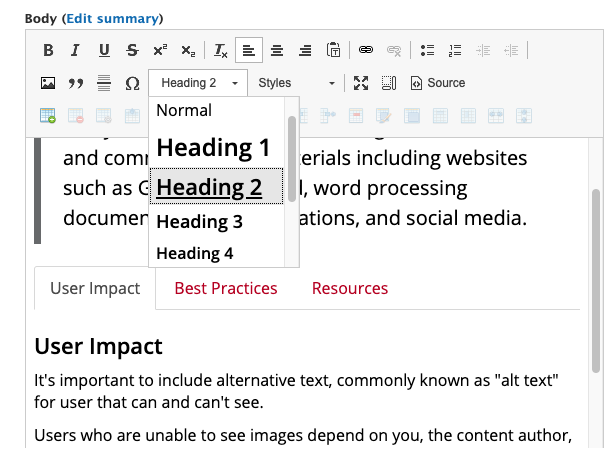Insert special character with omega icon
The height and width of the screenshot is (454, 606).
[x=132, y=83]
